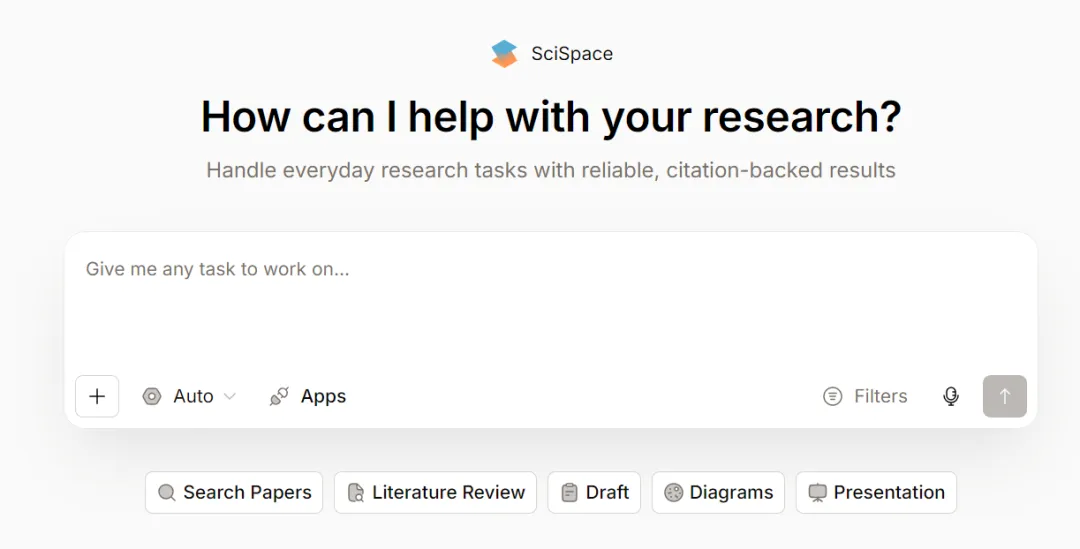Select the Literature Review task chip
This screenshot has height=549, width=1080.
[x=448, y=493]
